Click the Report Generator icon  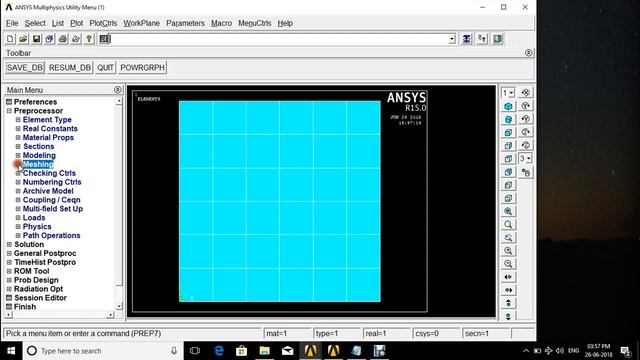(76, 39)
